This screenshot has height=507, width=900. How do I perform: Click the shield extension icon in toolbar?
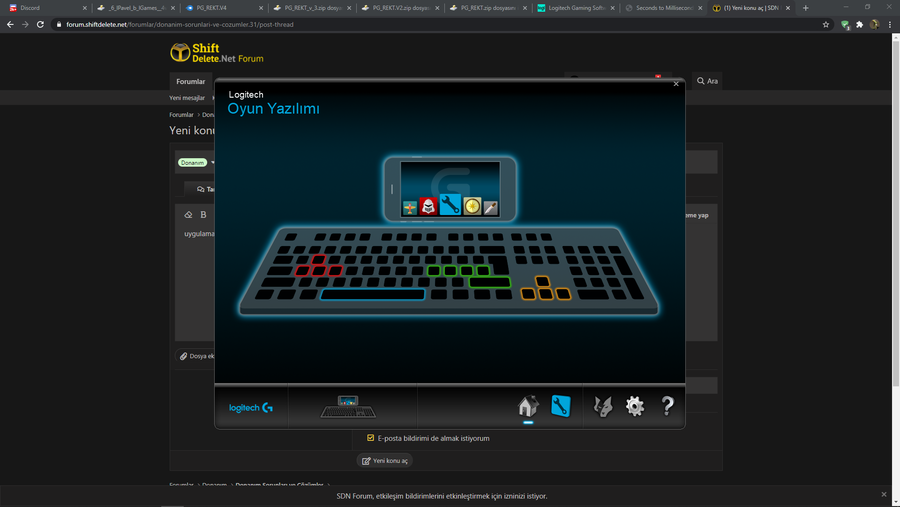pos(845,25)
